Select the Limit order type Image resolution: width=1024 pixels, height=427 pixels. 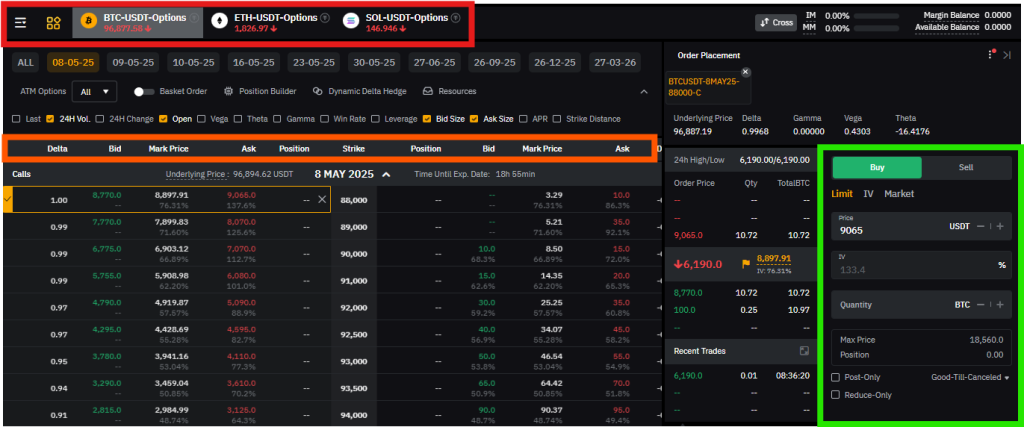click(842, 194)
